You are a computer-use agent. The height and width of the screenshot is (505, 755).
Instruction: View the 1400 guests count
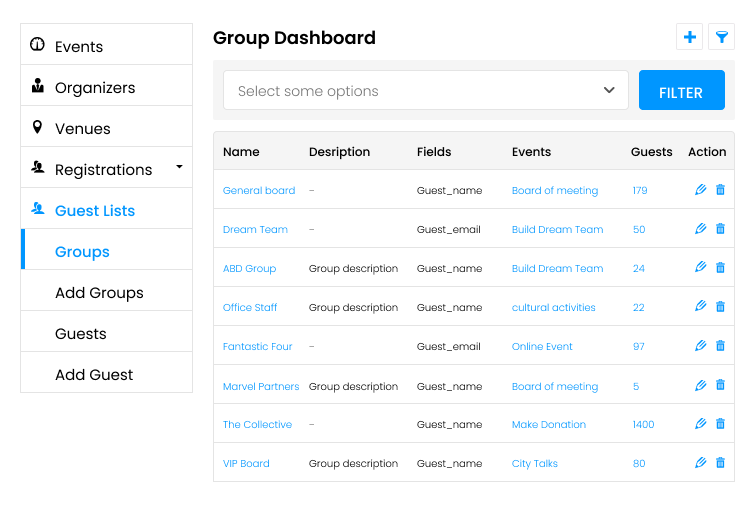tap(643, 425)
